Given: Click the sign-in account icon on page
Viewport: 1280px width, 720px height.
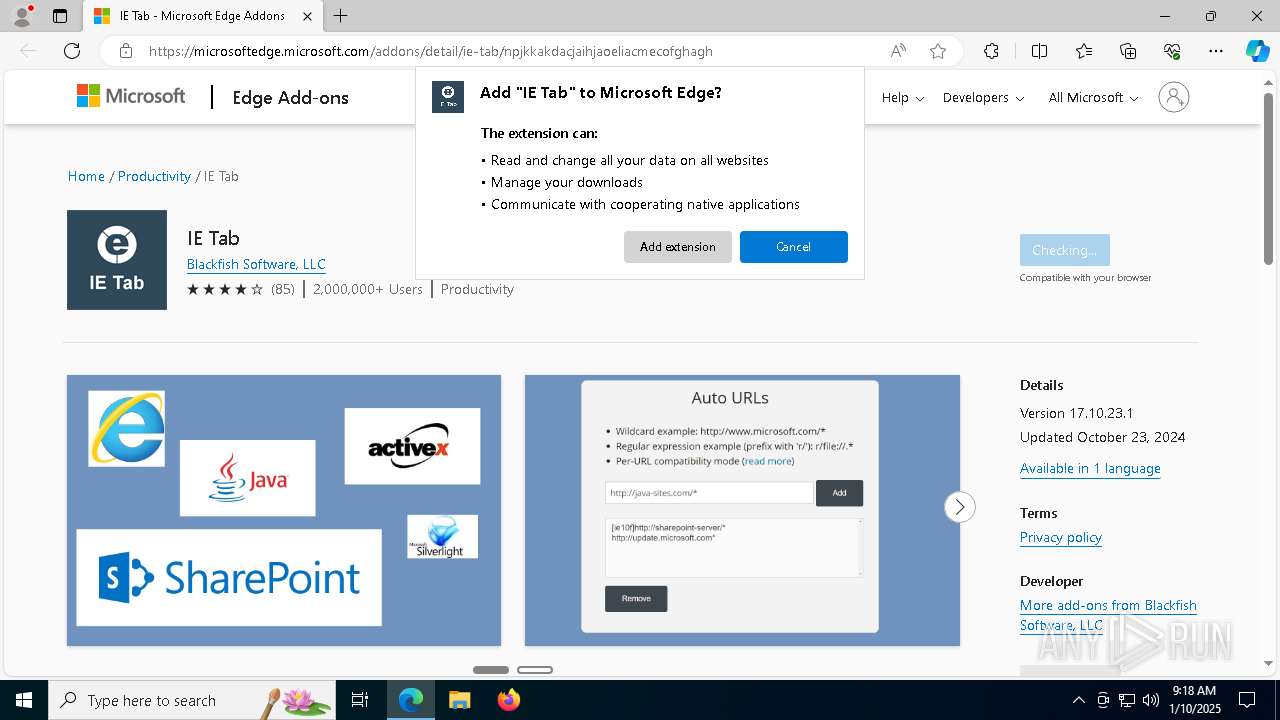Looking at the screenshot, I should pos(1174,97).
